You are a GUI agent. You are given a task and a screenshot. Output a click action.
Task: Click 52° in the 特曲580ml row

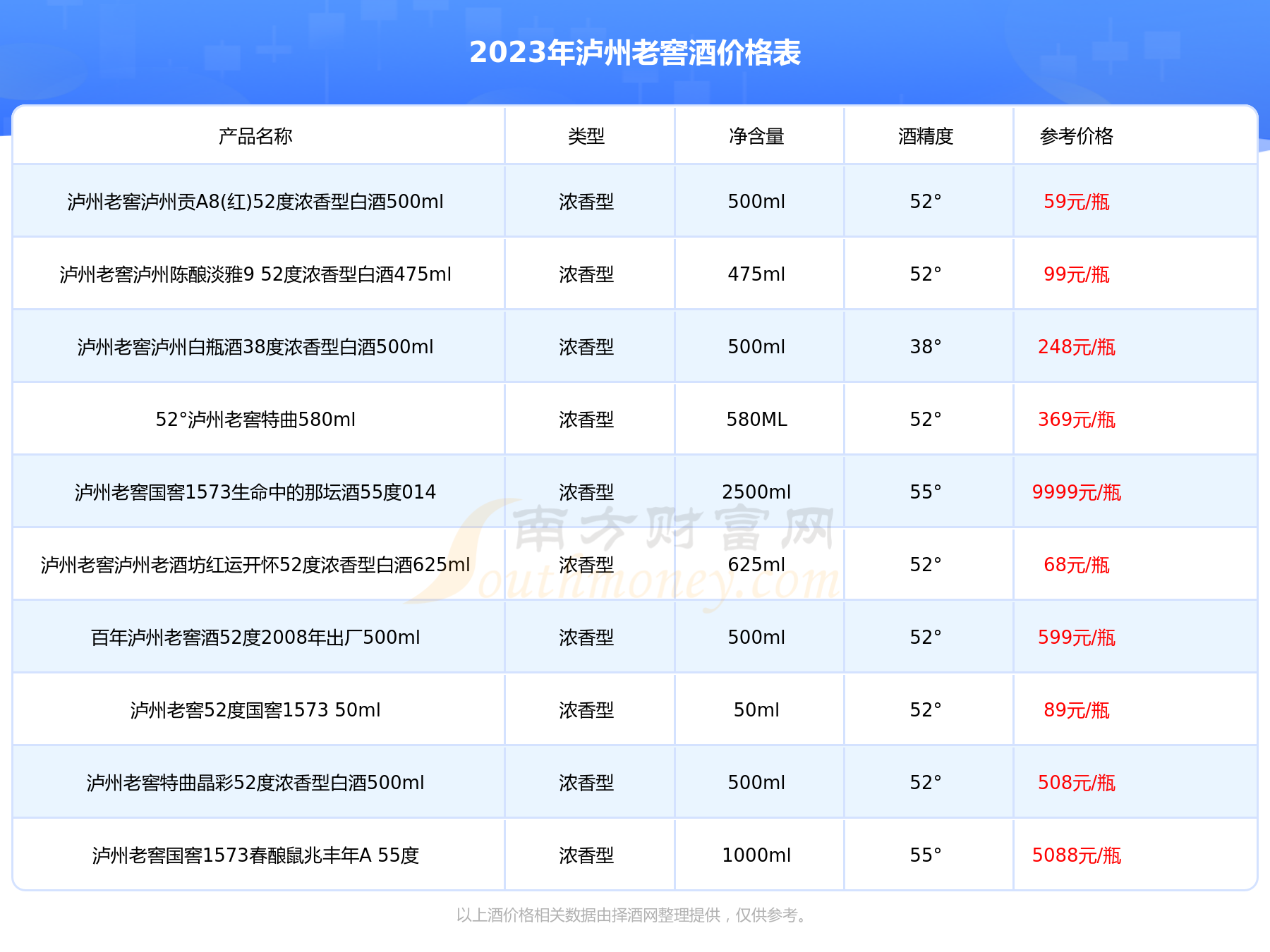[x=926, y=420]
